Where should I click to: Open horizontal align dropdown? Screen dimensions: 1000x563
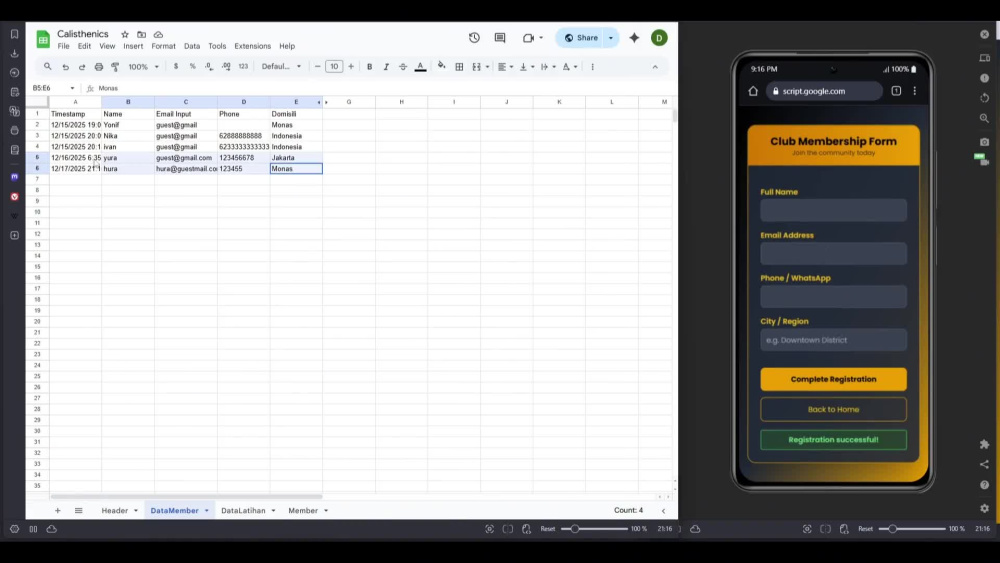(505, 66)
